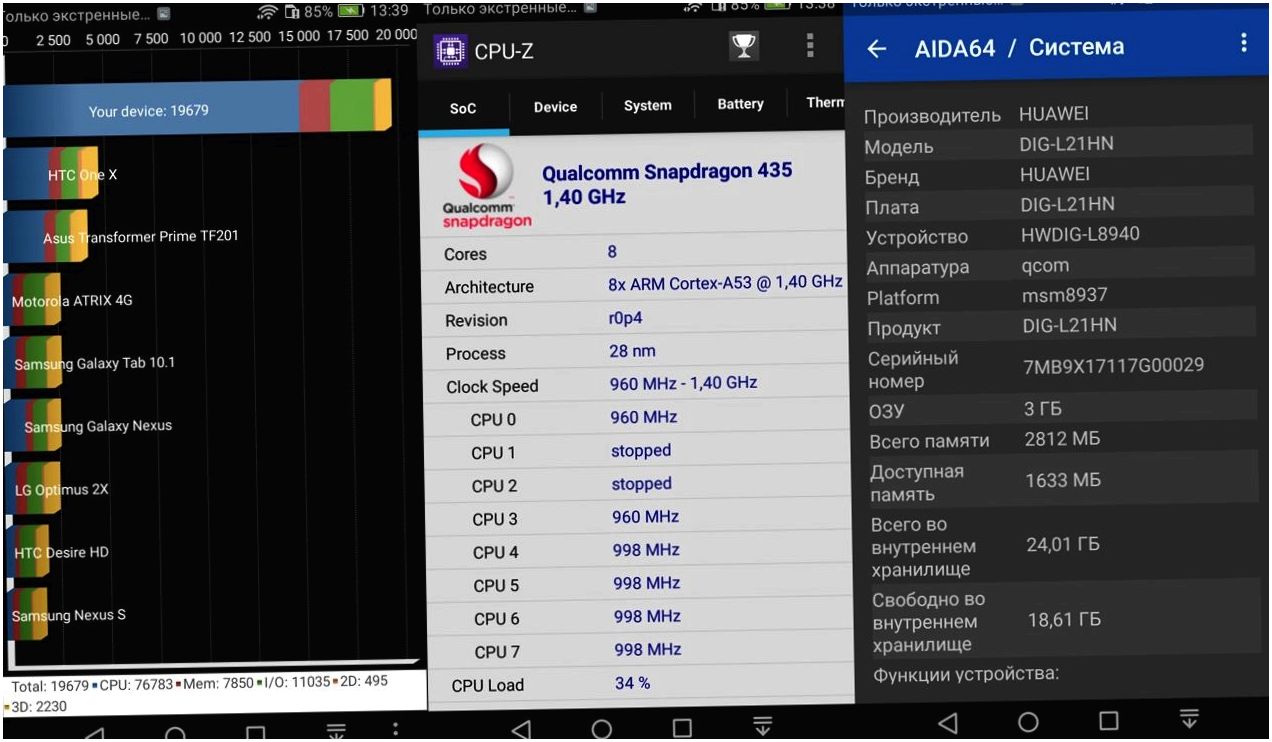The image size is (1272, 742).
Task: Tap recents square in CPU-Z navigation bar
Action: tap(682, 727)
